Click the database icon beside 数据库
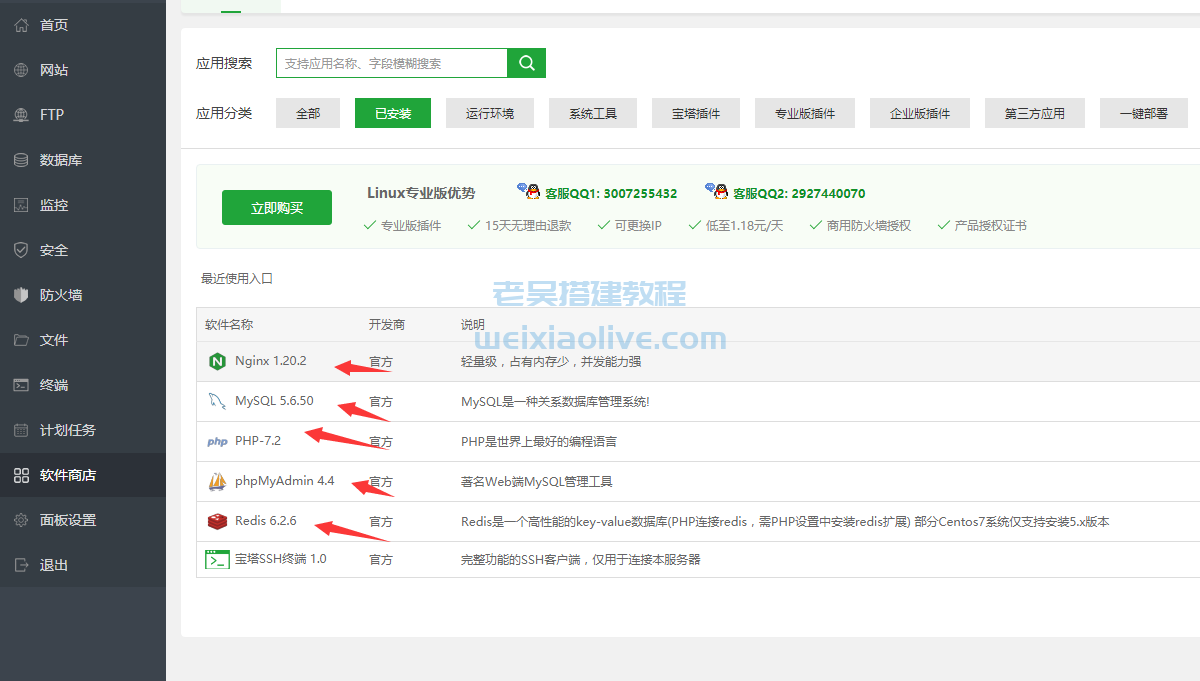1200x681 pixels. pos(21,160)
